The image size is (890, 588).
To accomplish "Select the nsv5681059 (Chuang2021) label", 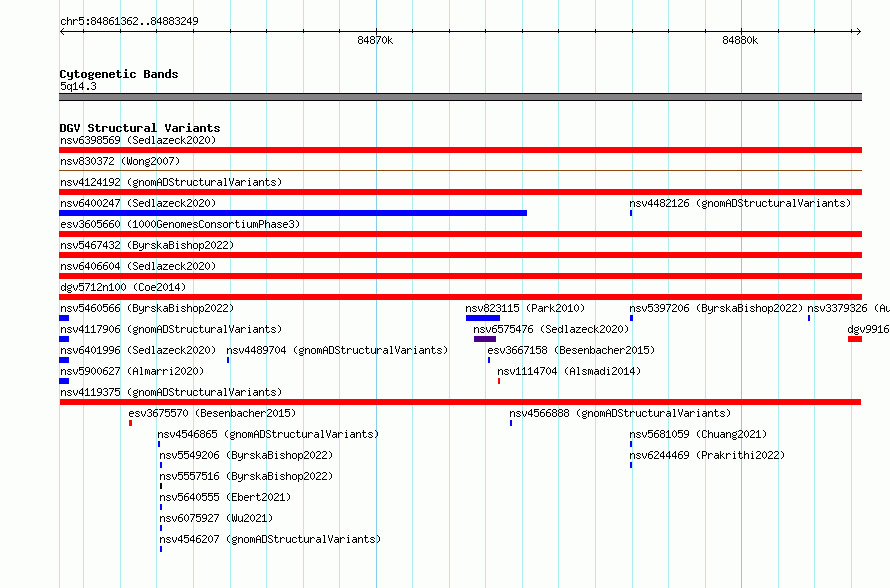I will [x=698, y=434].
